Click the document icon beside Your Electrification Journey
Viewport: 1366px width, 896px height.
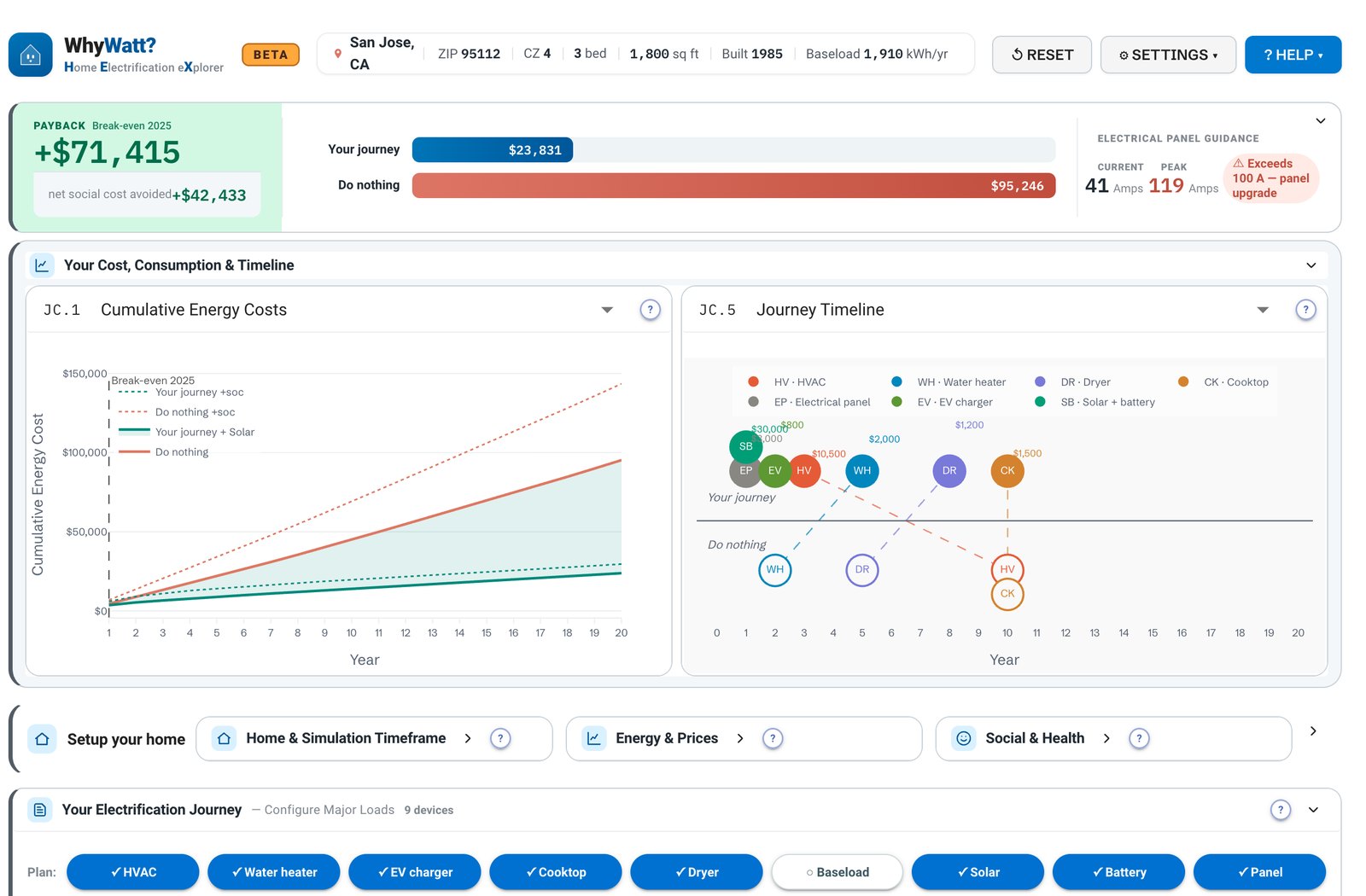click(x=40, y=810)
